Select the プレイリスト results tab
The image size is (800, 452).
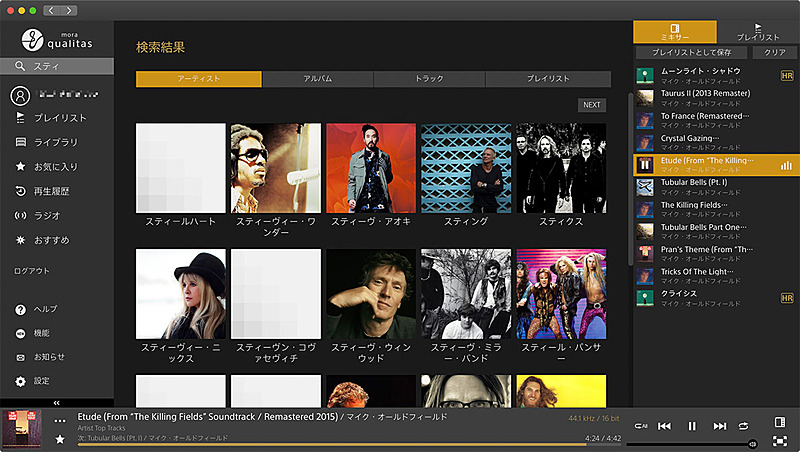point(548,79)
